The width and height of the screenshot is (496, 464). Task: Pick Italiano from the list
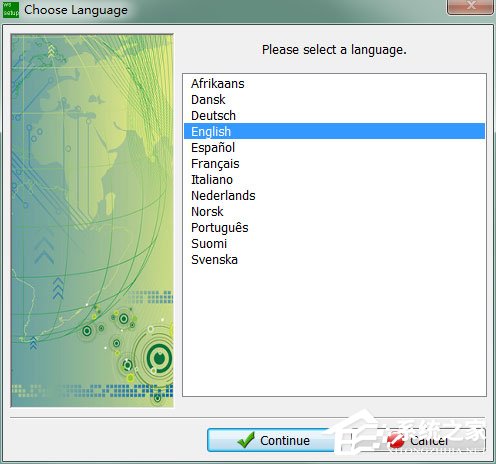334,179
